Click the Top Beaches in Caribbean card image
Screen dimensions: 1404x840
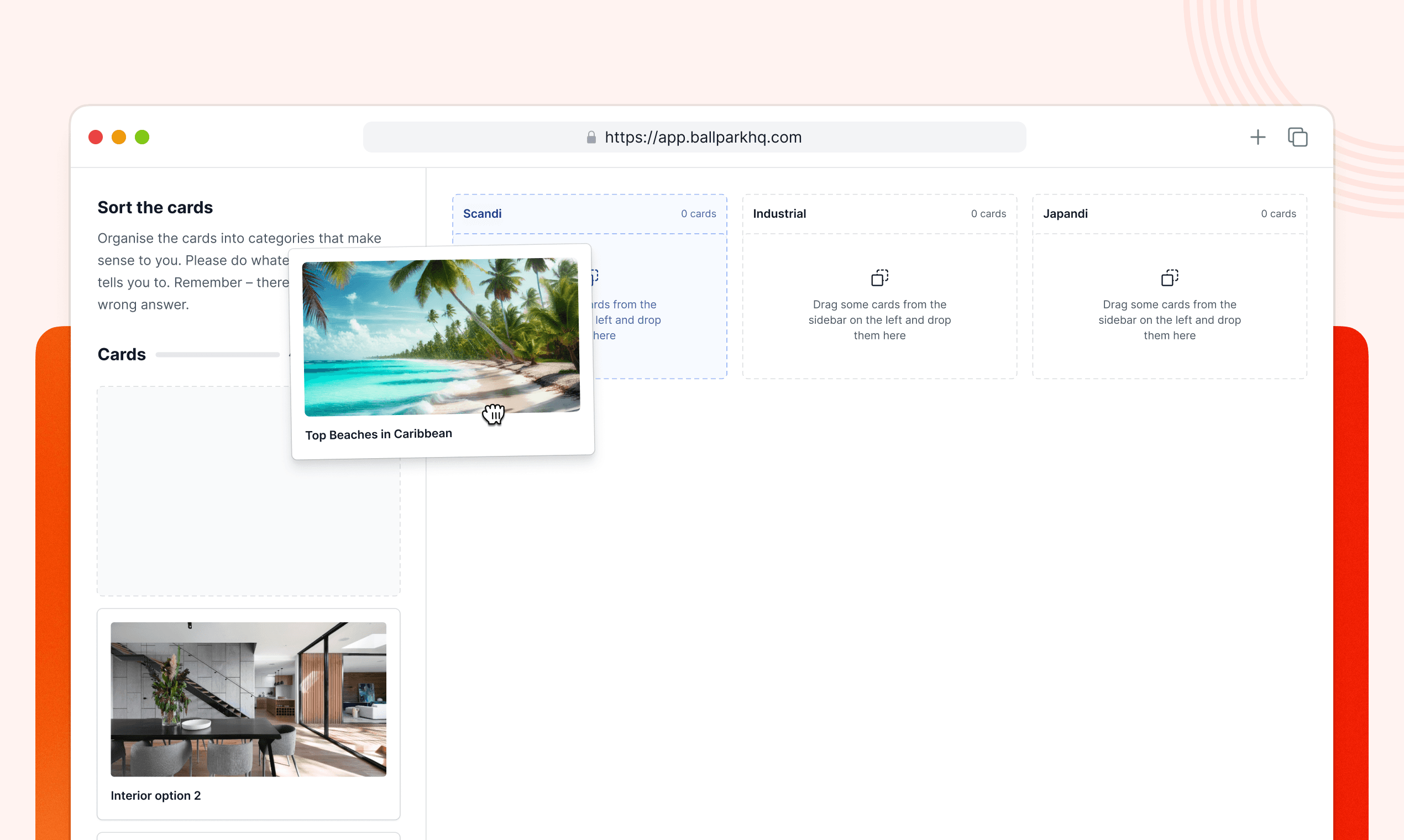click(441, 337)
